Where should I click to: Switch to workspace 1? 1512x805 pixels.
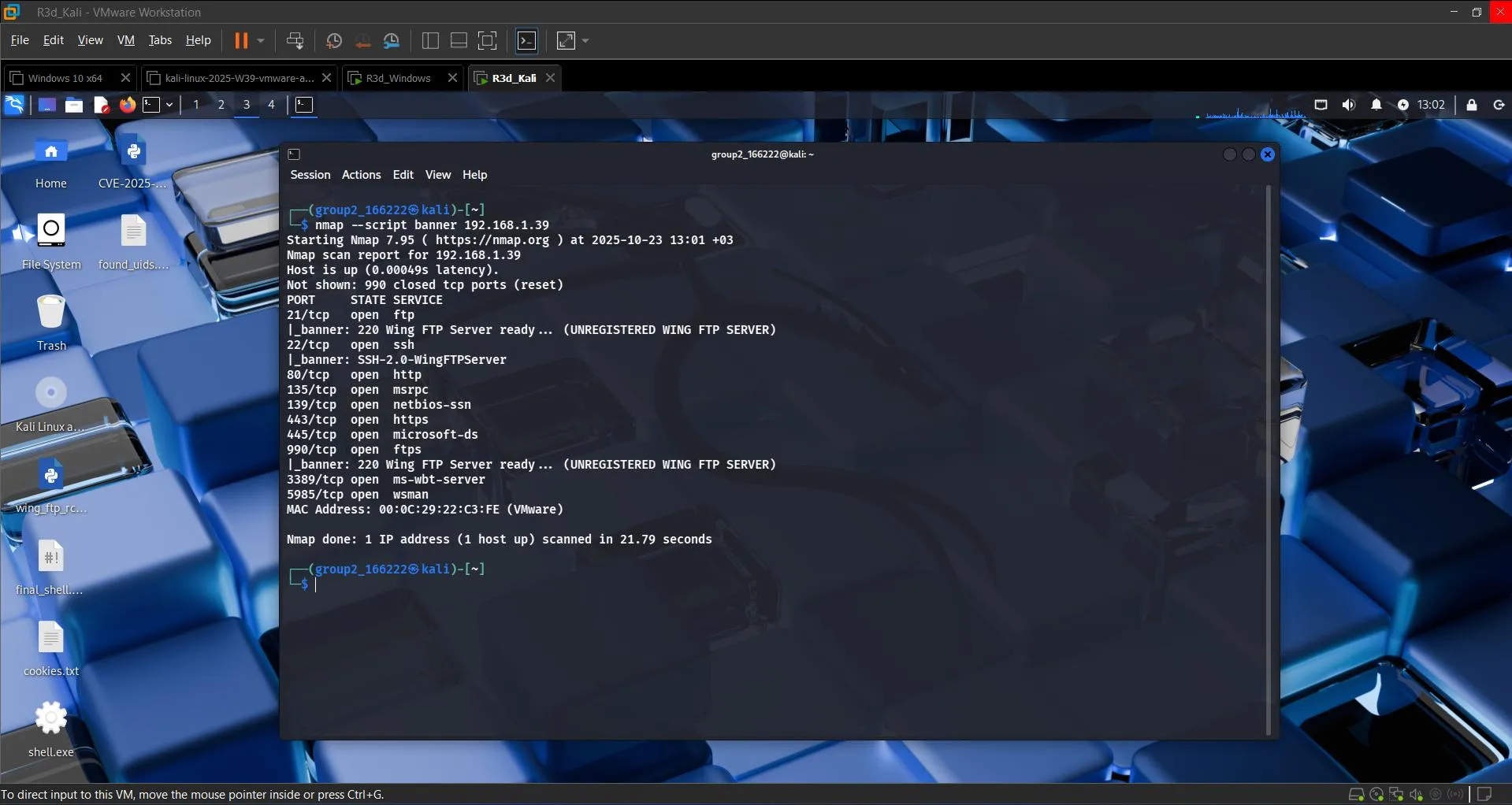tap(196, 105)
